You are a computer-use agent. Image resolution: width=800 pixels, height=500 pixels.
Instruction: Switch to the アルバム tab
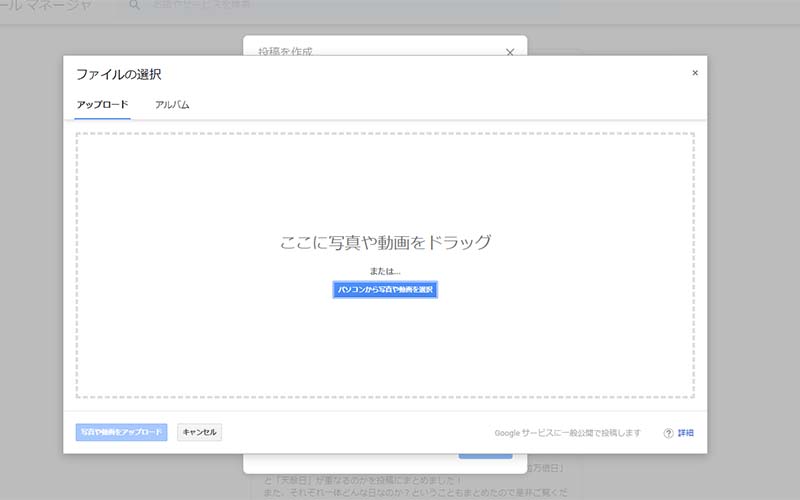click(x=172, y=105)
